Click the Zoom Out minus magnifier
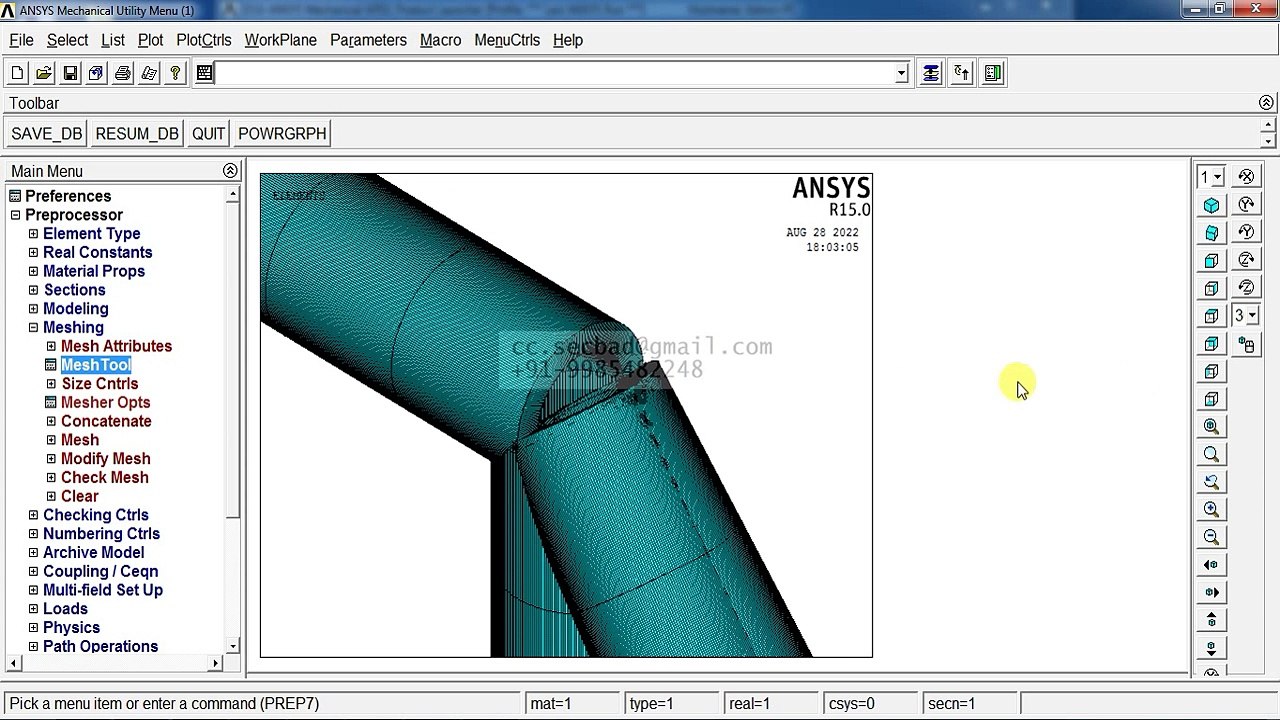 point(1212,537)
